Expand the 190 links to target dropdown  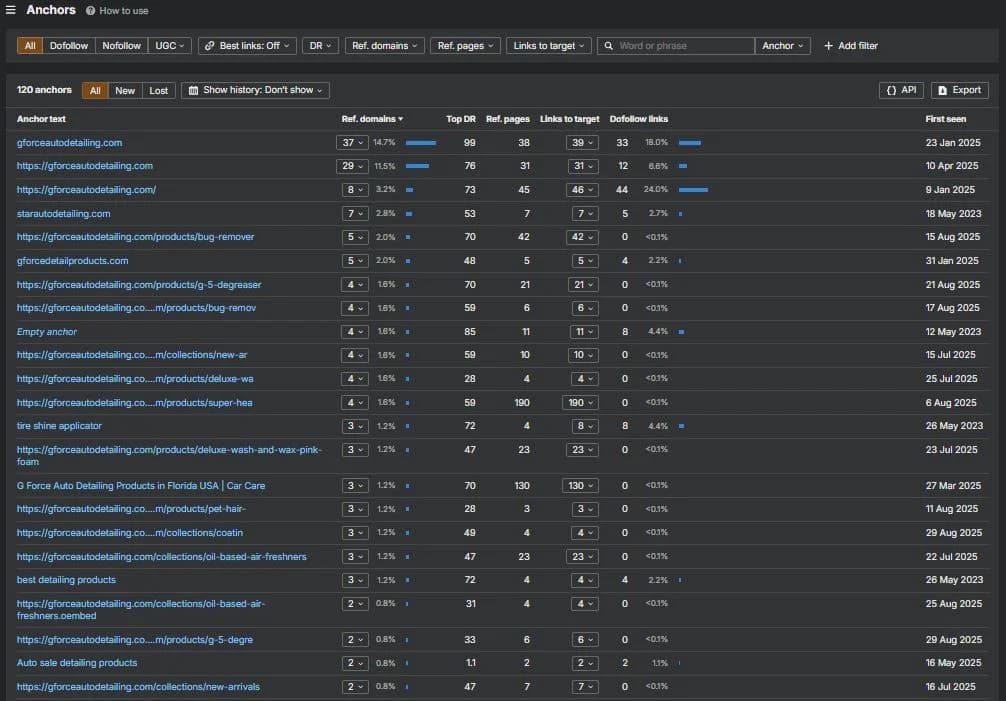coord(580,403)
